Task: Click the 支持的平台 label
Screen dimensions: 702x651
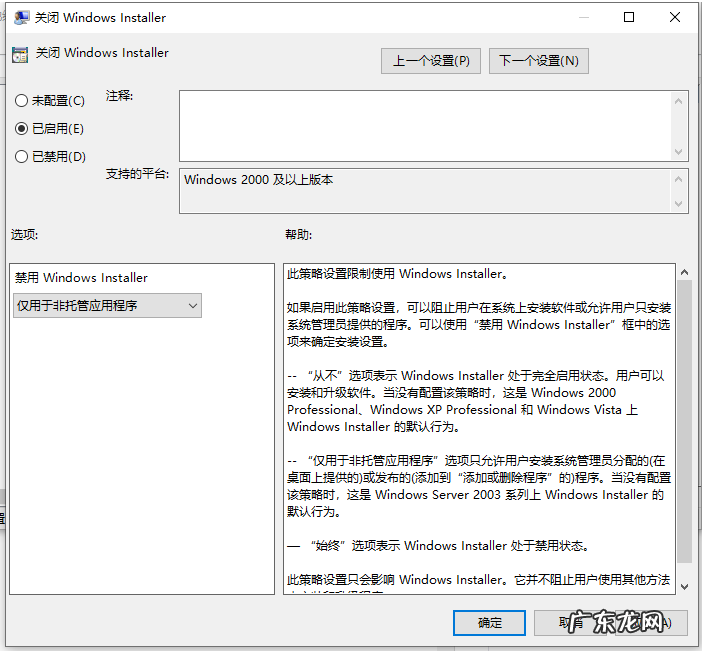Action: click(137, 174)
